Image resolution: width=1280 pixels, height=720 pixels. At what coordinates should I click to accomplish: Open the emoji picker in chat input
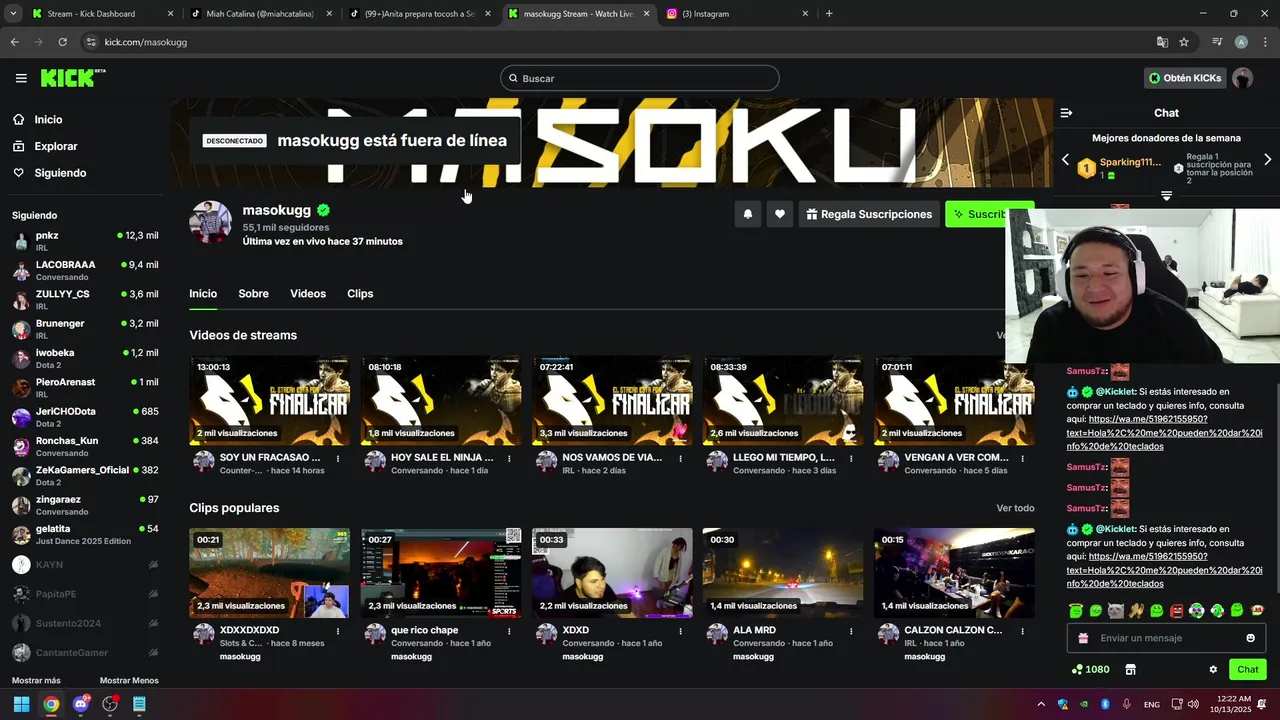[x=1250, y=638]
